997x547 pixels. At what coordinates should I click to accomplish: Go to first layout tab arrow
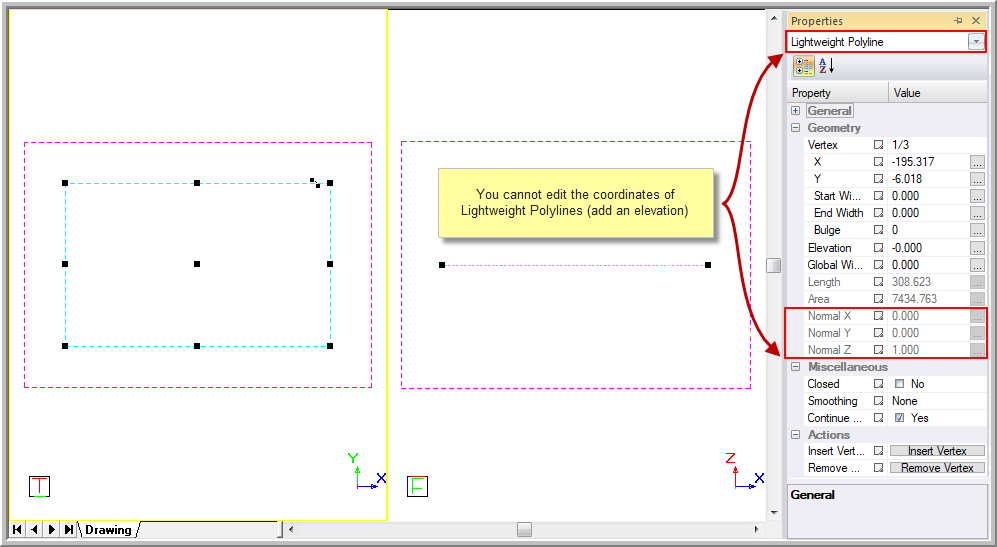point(18,529)
